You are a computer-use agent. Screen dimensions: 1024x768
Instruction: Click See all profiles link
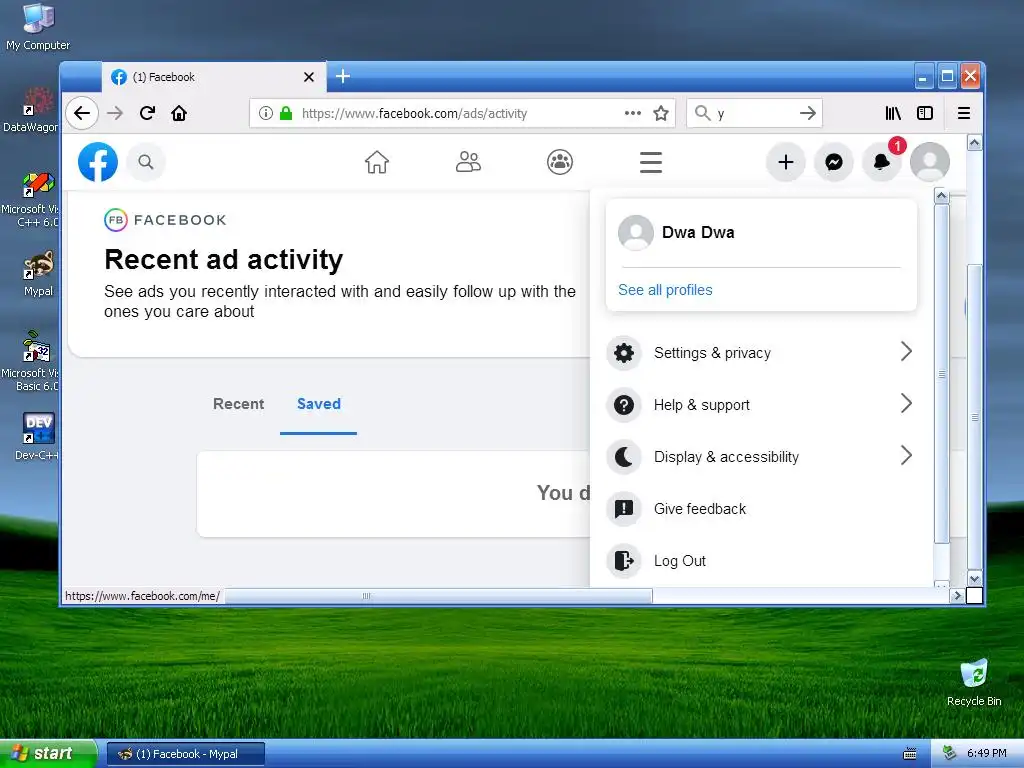[x=665, y=290]
